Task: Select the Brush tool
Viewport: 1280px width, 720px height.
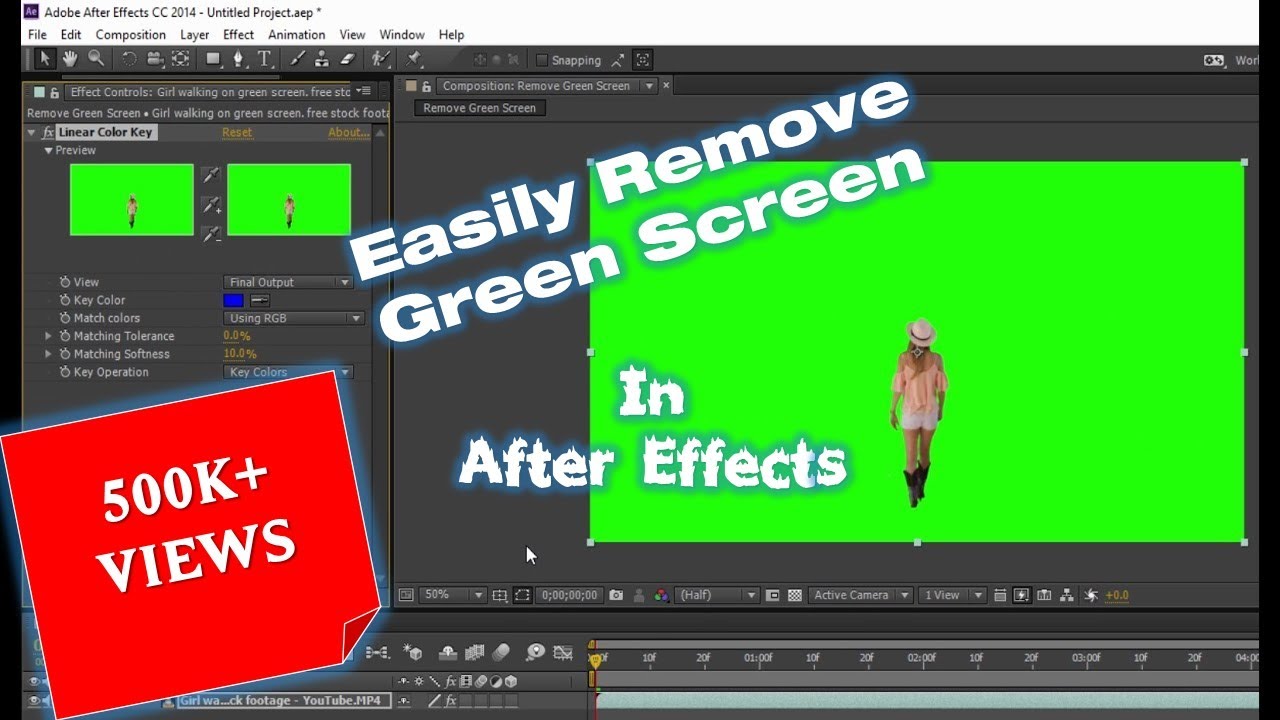Action: (298, 59)
